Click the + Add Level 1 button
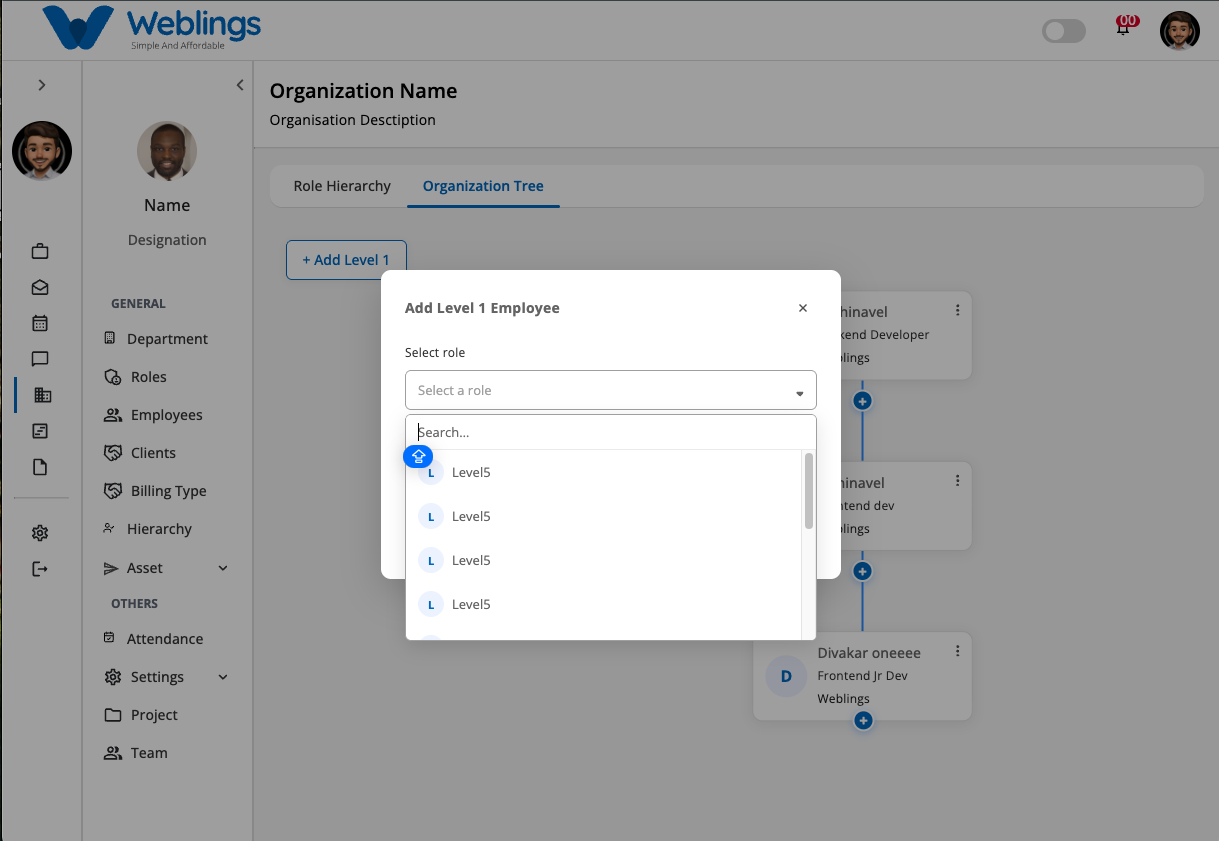This screenshot has width=1219, height=841. pos(346,260)
